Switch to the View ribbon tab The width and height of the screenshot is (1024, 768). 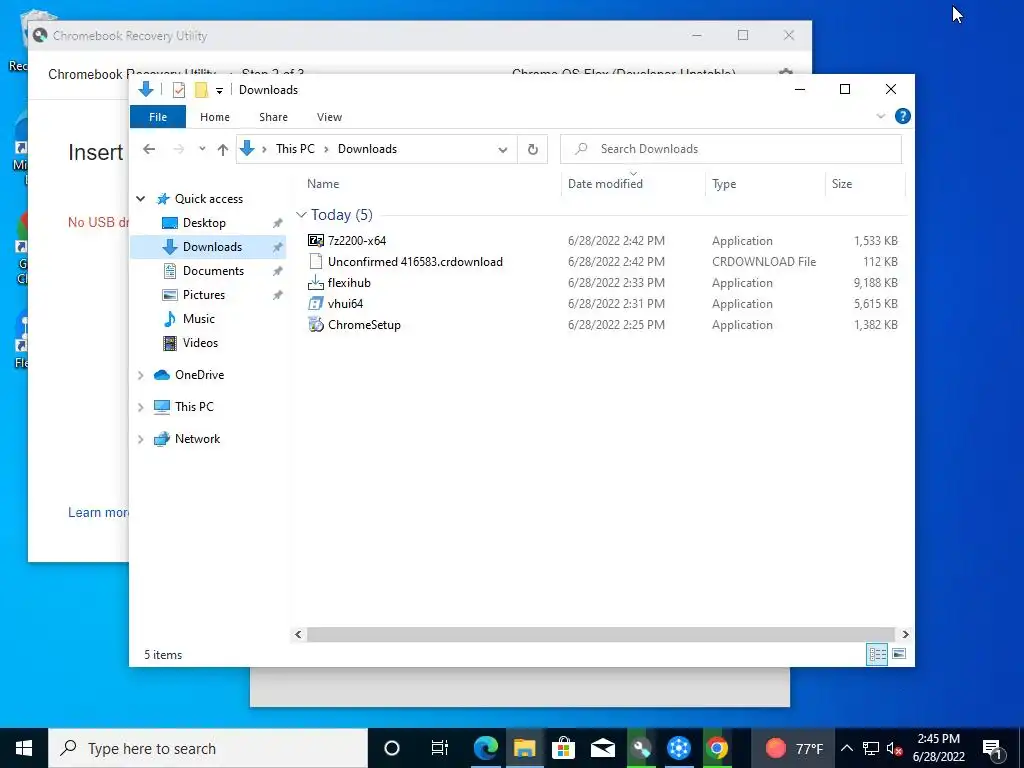click(x=329, y=117)
